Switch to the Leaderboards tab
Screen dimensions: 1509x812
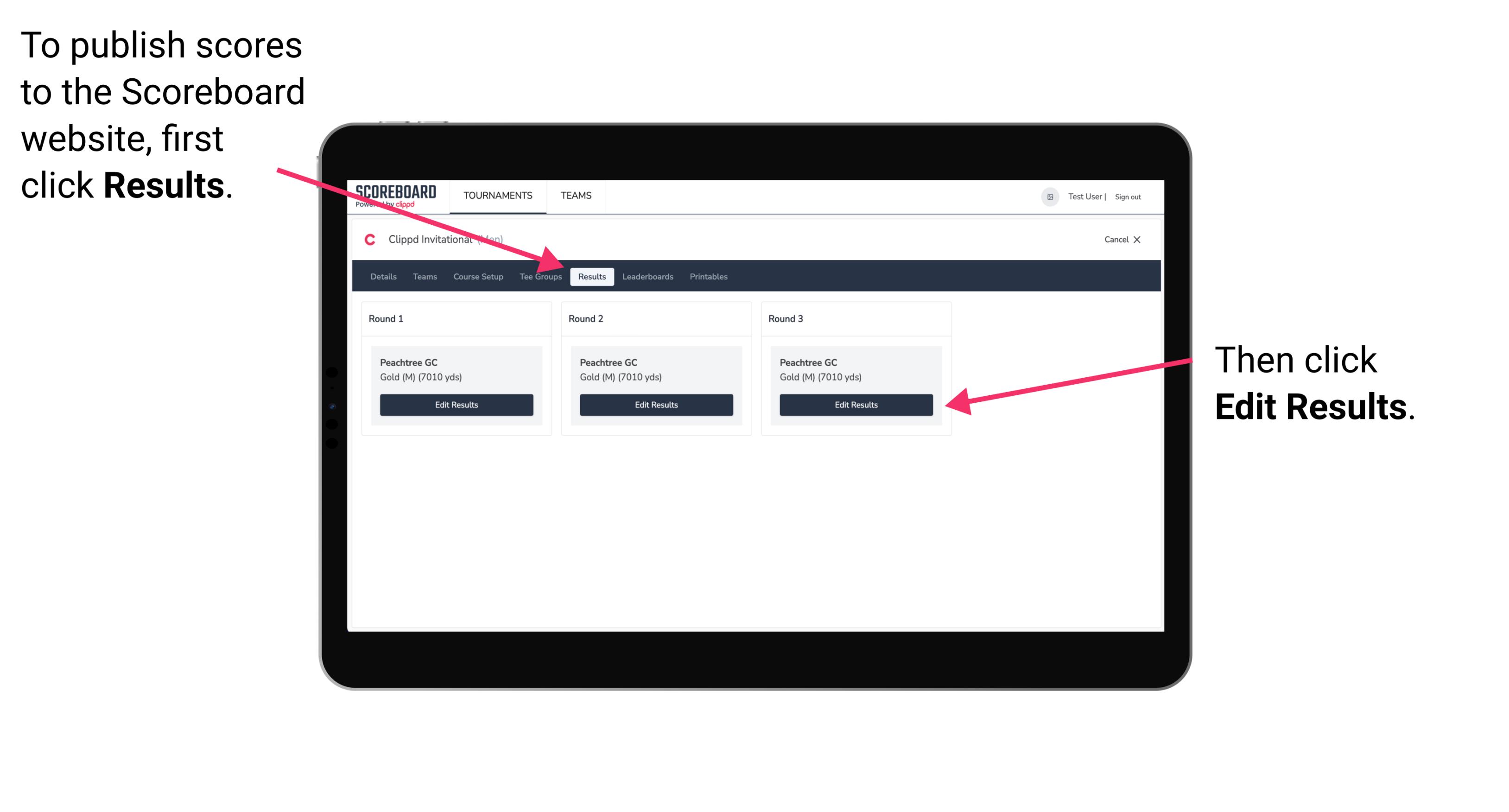[648, 276]
